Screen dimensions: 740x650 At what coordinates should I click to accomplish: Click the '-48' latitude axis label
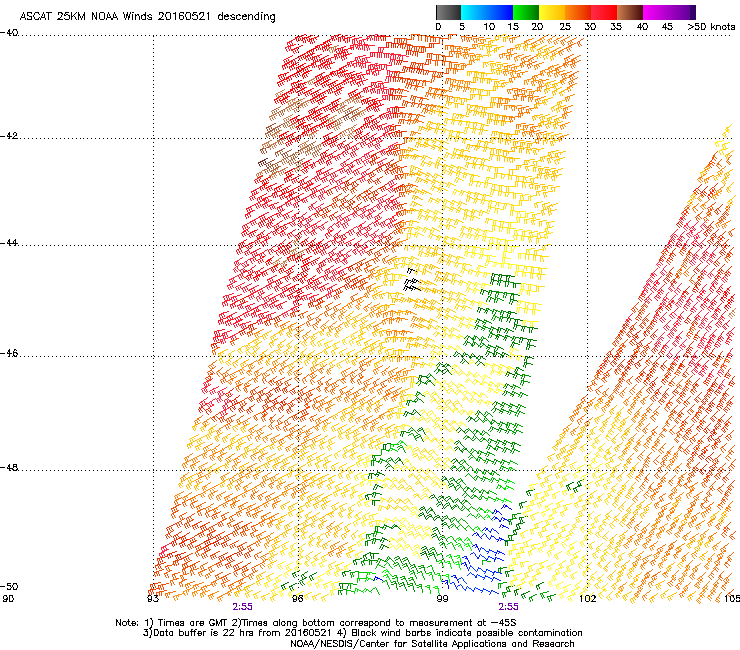click(9, 468)
